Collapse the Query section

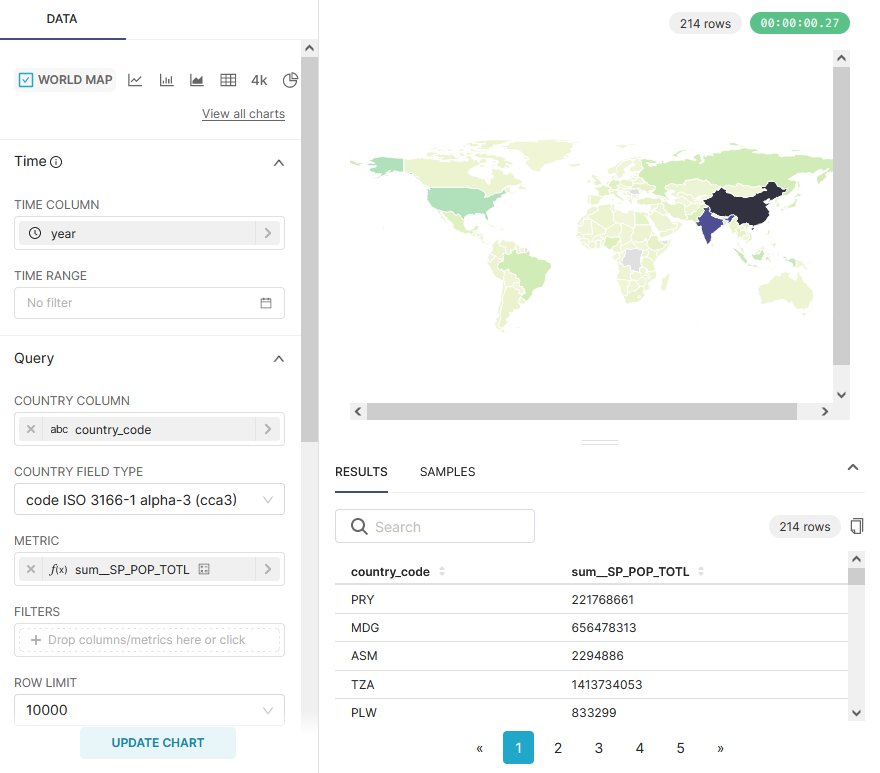(x=279, y=359)
